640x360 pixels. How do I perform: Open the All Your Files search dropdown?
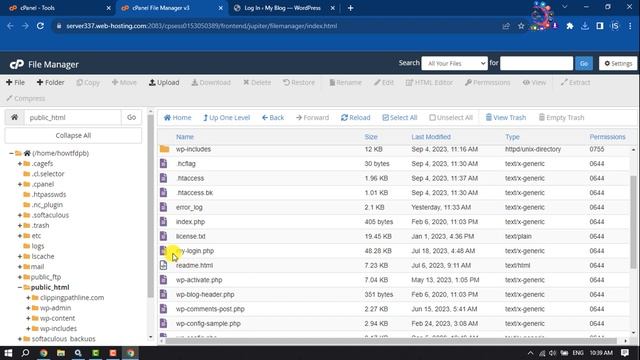pyautogui.click(x=454, y=63)
